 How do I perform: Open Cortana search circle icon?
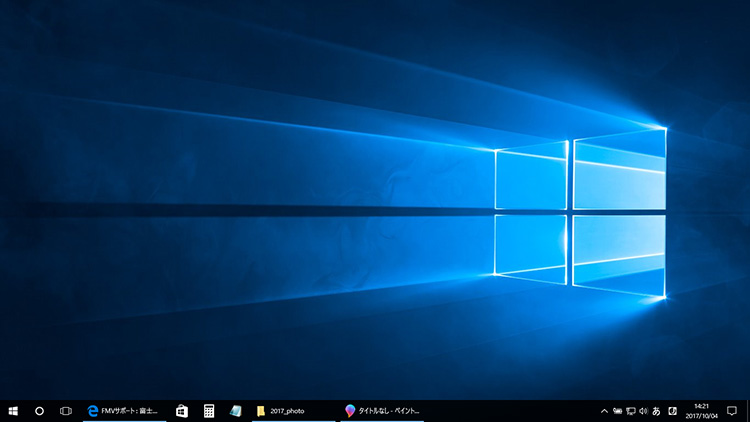40,411
